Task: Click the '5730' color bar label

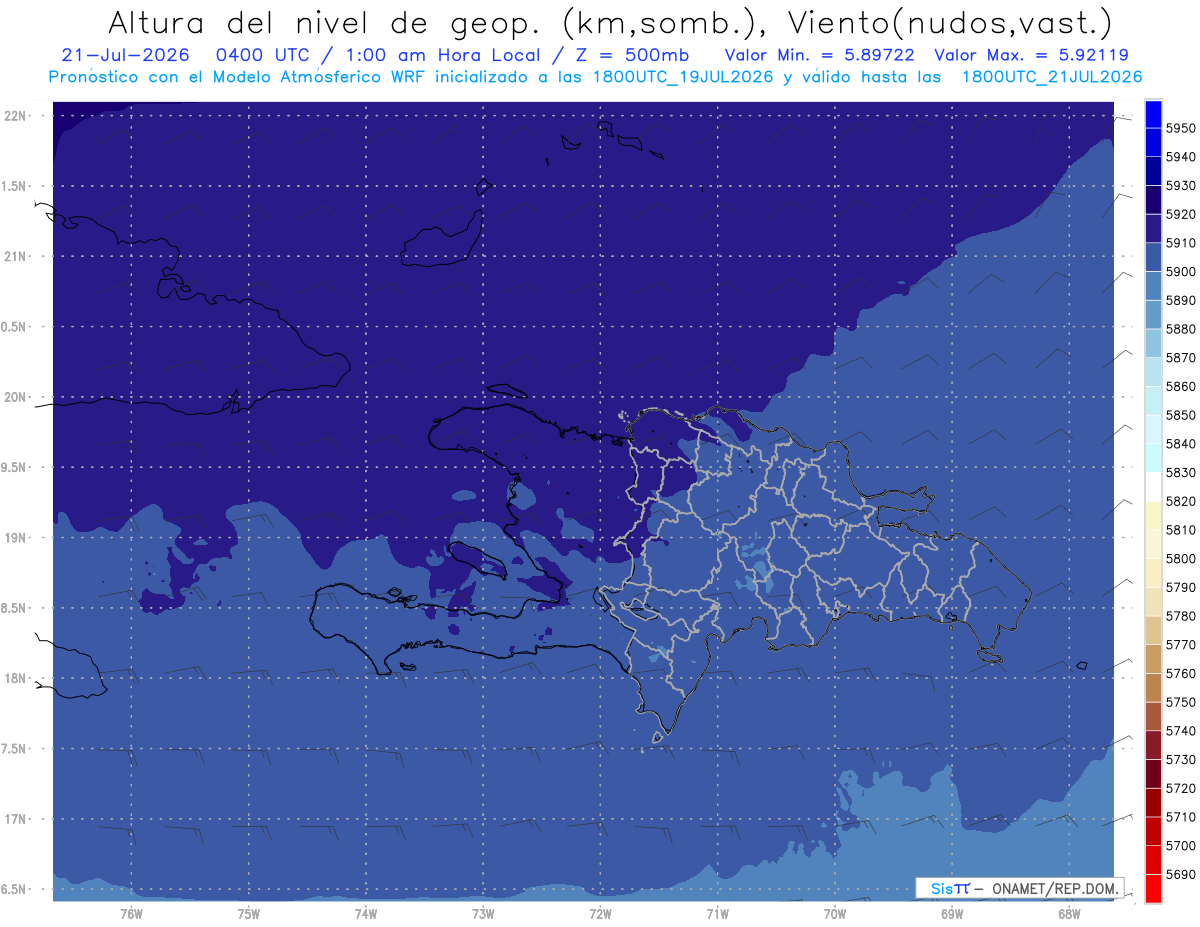Action: [x=1180, y=759]
